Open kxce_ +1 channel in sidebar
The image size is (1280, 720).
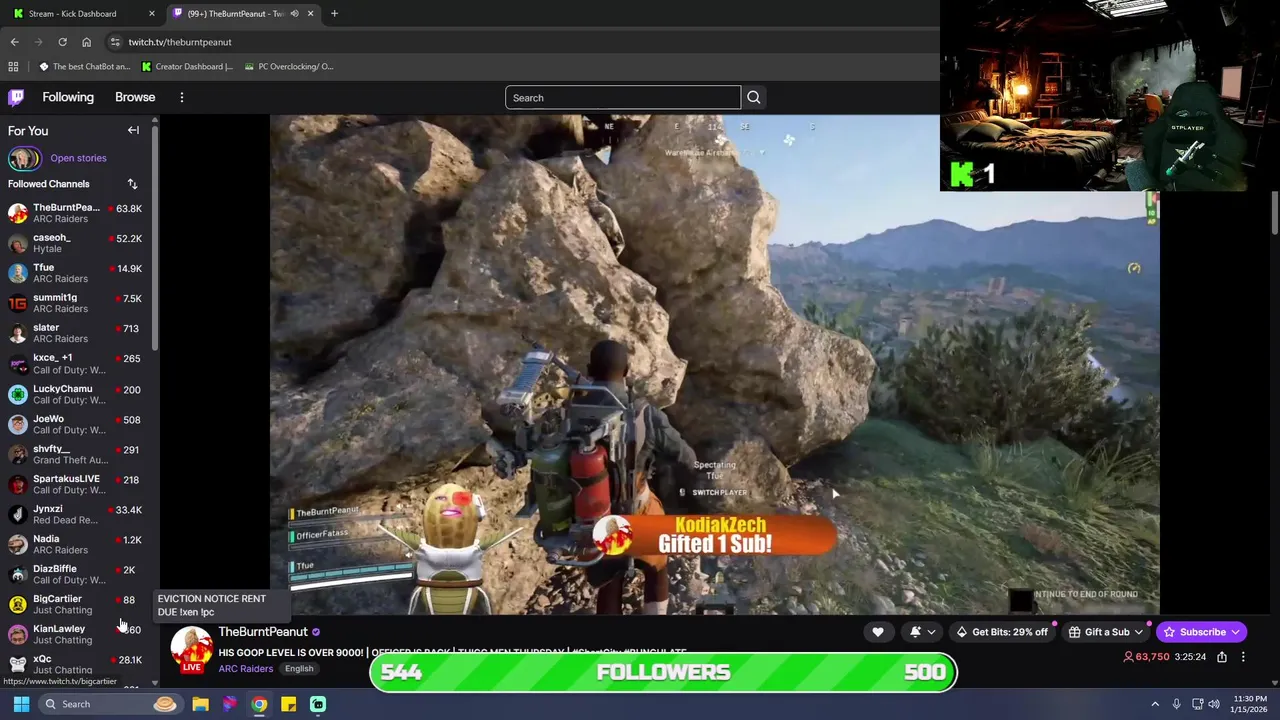coord(76,363)
